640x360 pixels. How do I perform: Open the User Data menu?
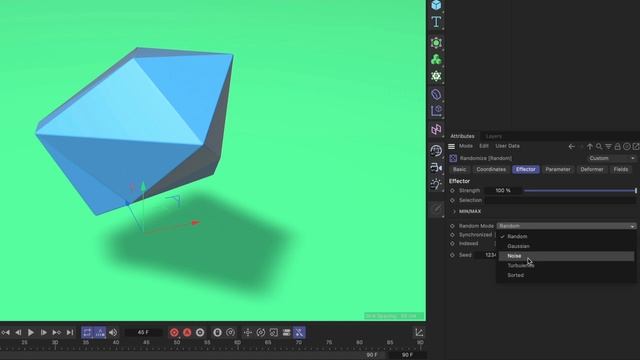[507, 146]
